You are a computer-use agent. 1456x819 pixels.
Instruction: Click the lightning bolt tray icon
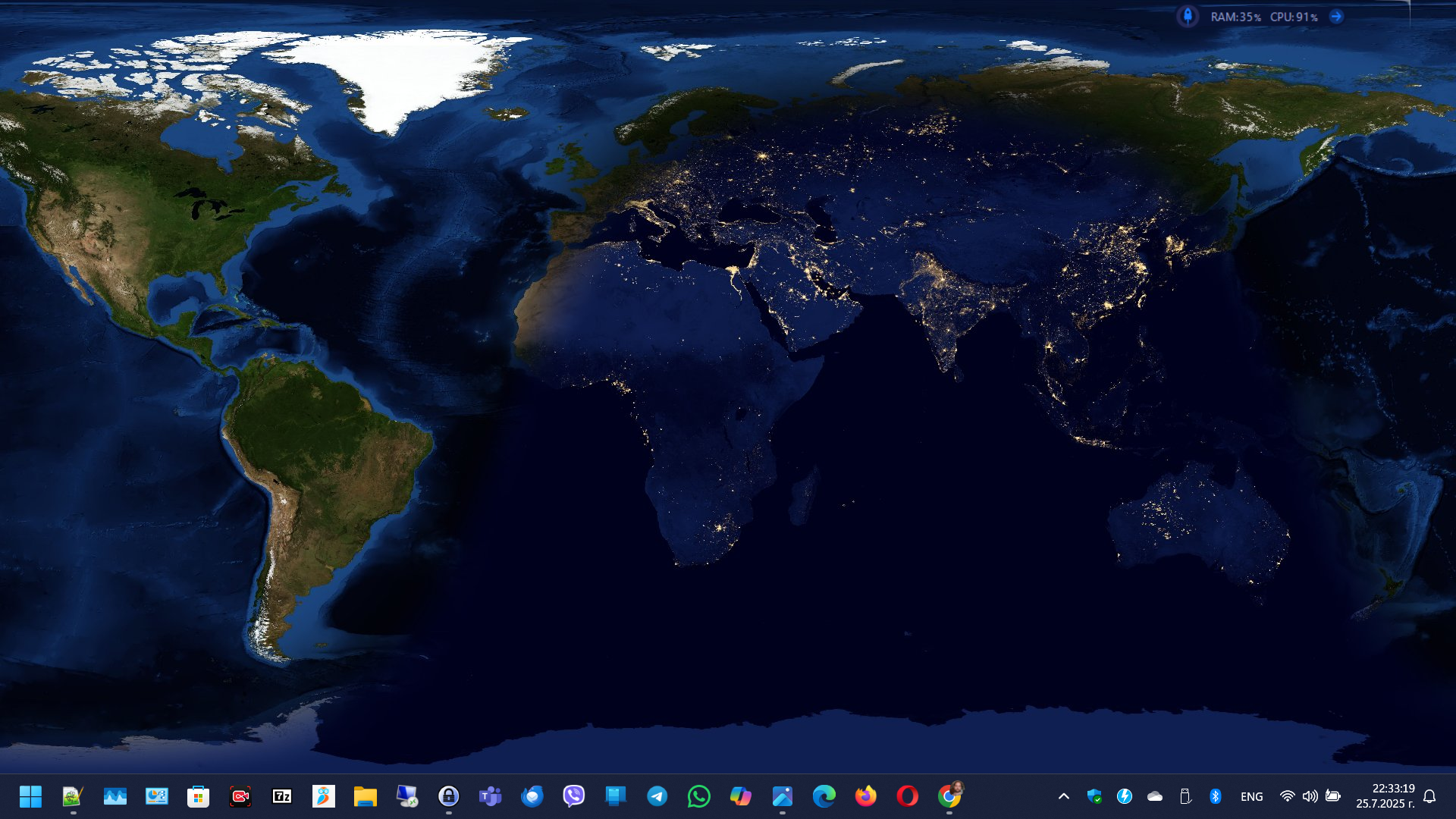point(1124,796)
